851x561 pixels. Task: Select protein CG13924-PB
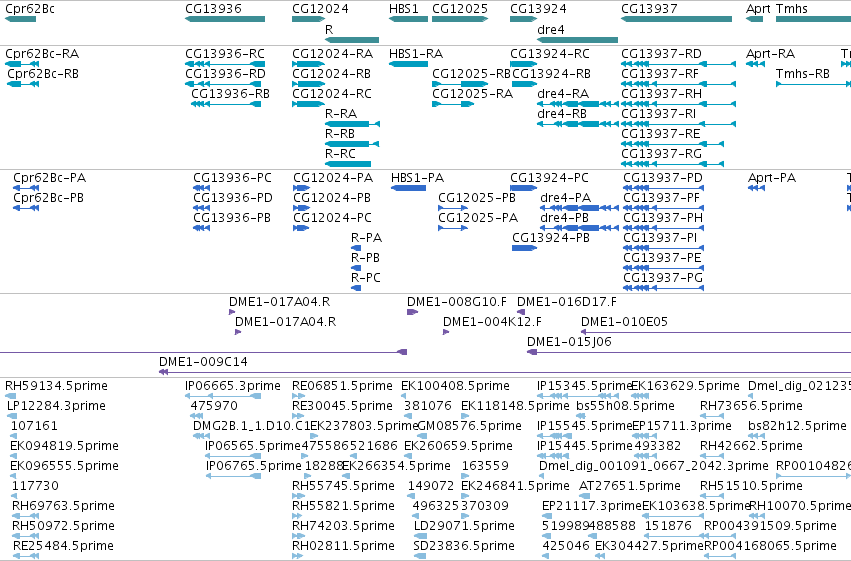tap(551, 238)
